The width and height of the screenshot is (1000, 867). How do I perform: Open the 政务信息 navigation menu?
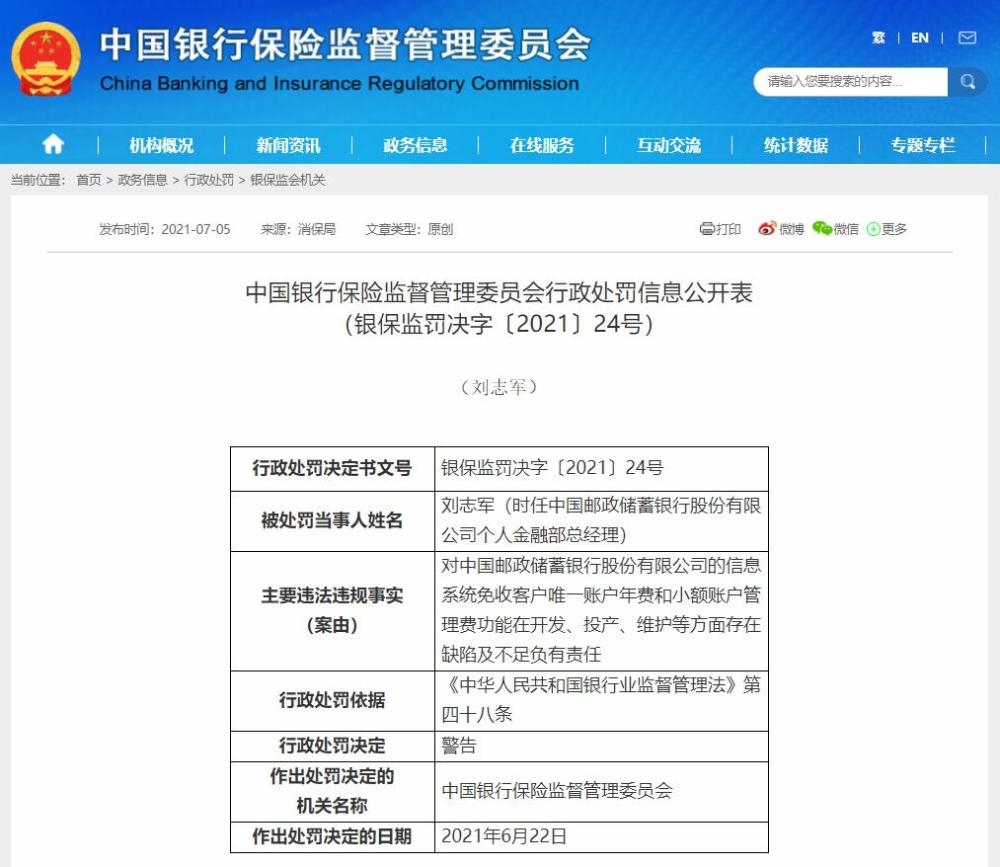pyautogui.click(x=415, y=146)
